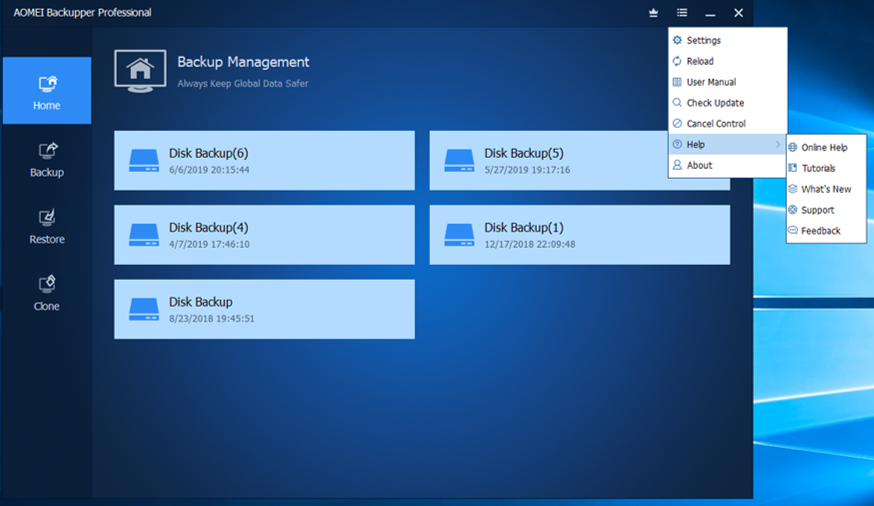Image resolution: width=874 pixels, height=506 pixels.
Task: Open Tutorials from the Help submenu
Action: click(x=826, y=168)
